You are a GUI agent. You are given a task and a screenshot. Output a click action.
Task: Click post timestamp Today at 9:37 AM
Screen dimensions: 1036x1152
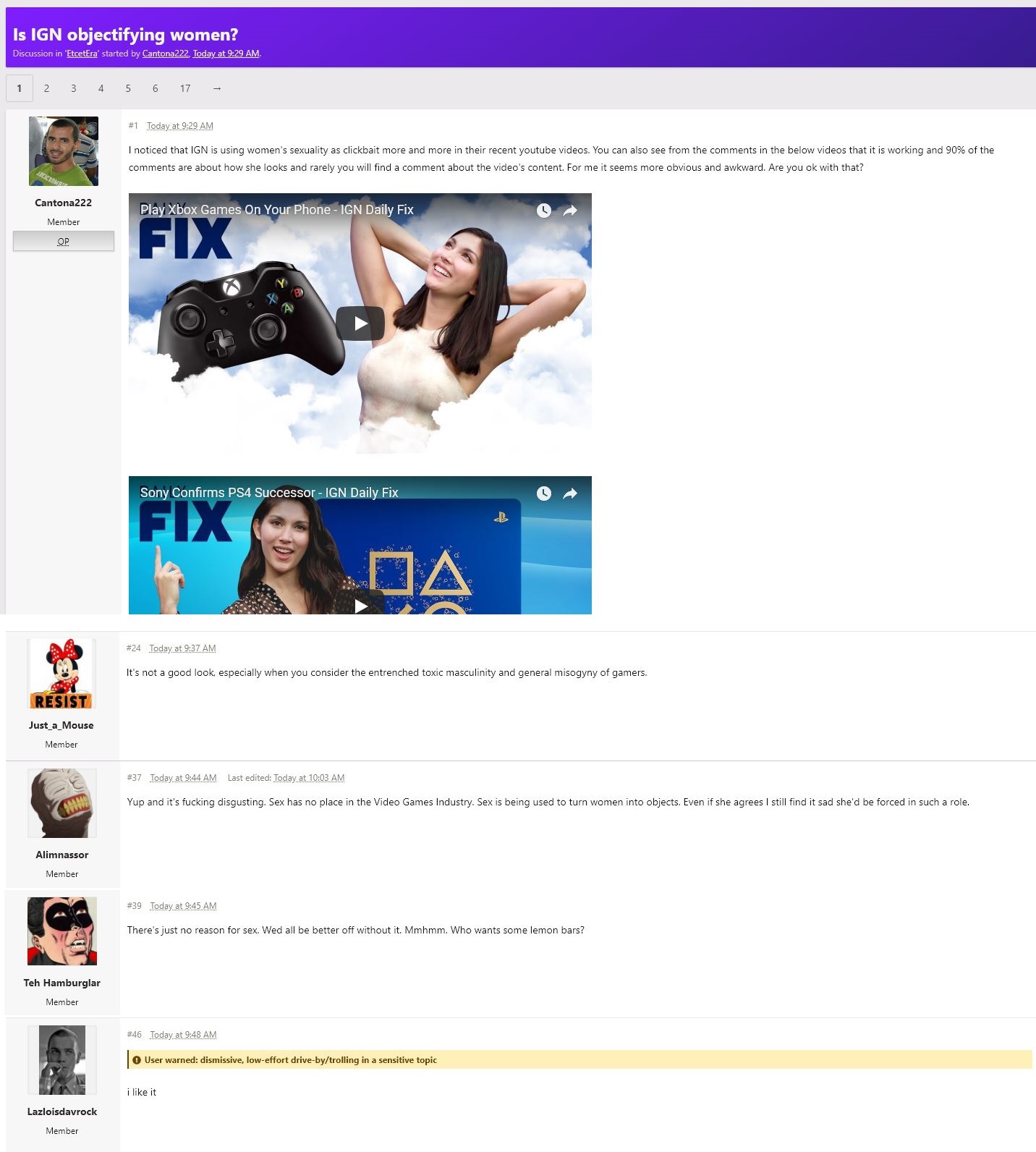[183, 648]
